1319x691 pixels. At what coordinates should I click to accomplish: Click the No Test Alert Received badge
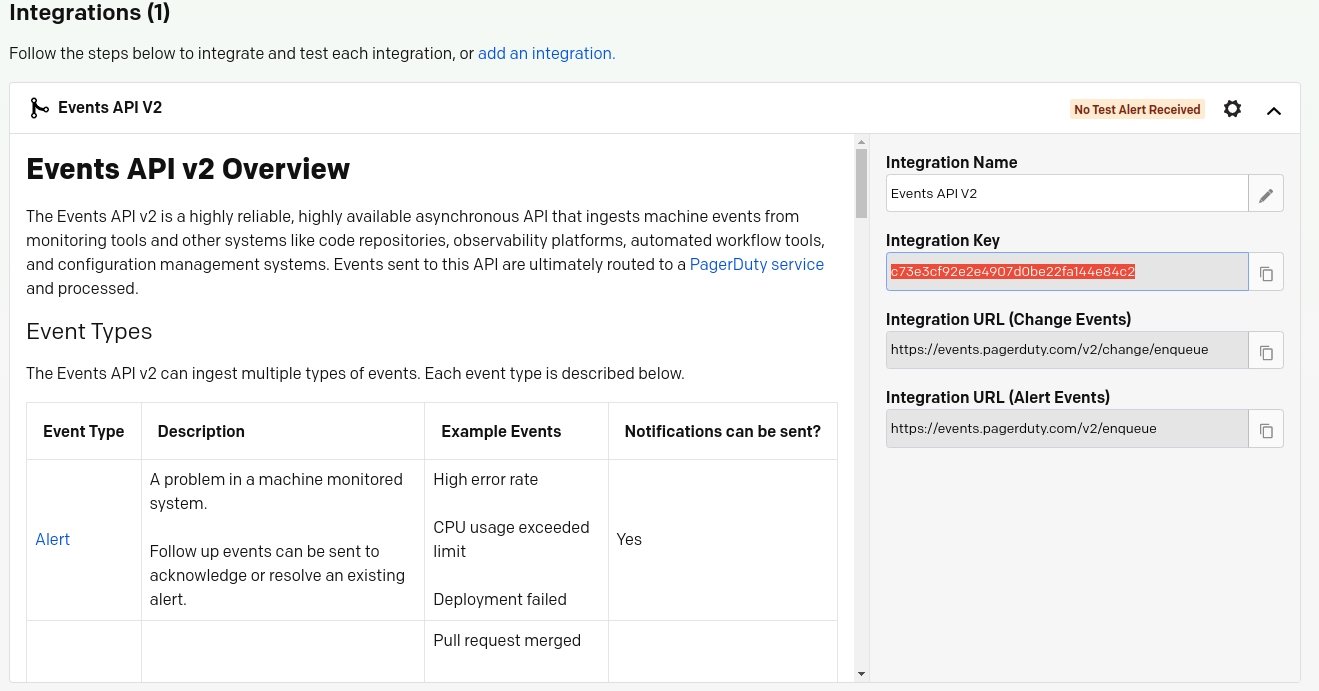pos(1137,110)
